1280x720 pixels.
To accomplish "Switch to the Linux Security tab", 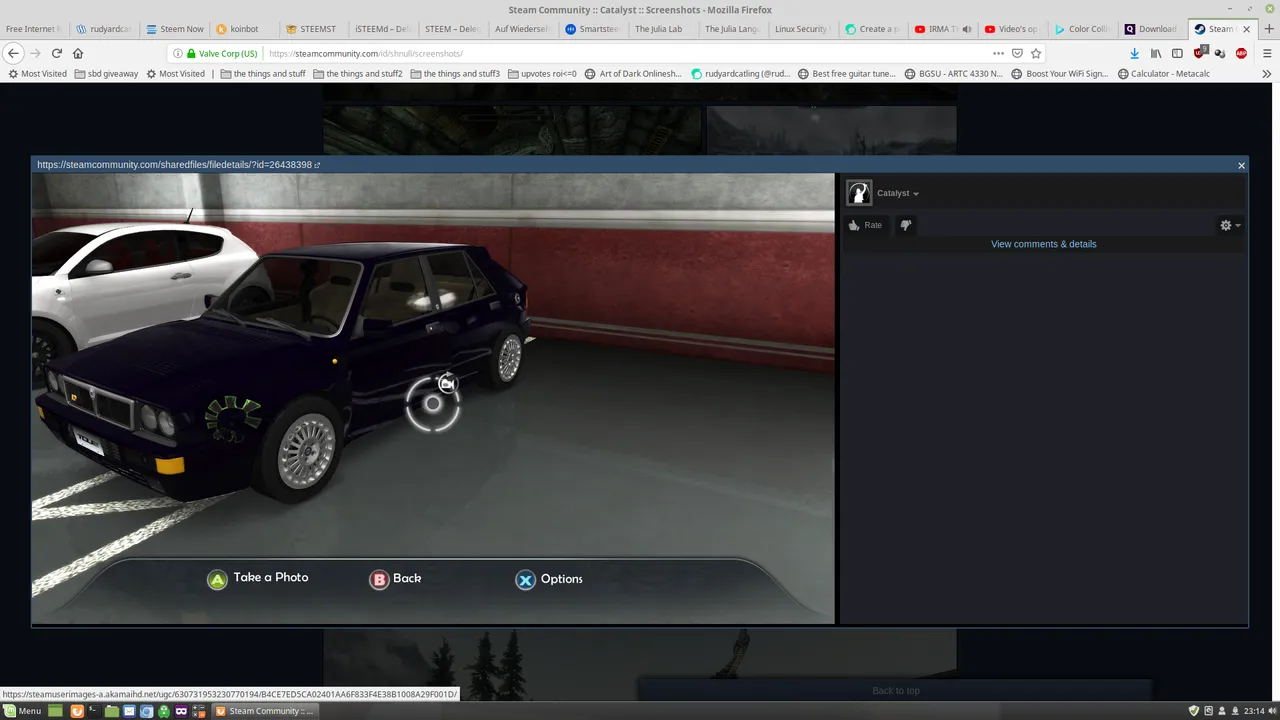I will click(801, 29).
